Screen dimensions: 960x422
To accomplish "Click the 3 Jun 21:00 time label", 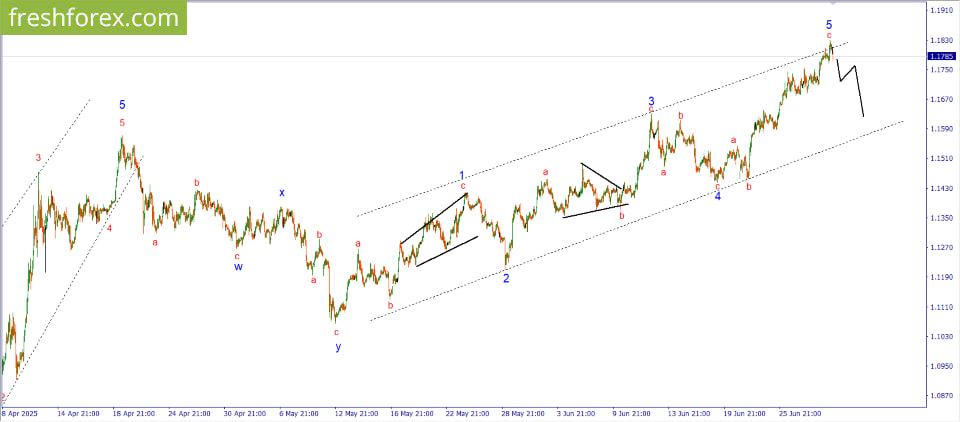I will [x=577, y=413].
